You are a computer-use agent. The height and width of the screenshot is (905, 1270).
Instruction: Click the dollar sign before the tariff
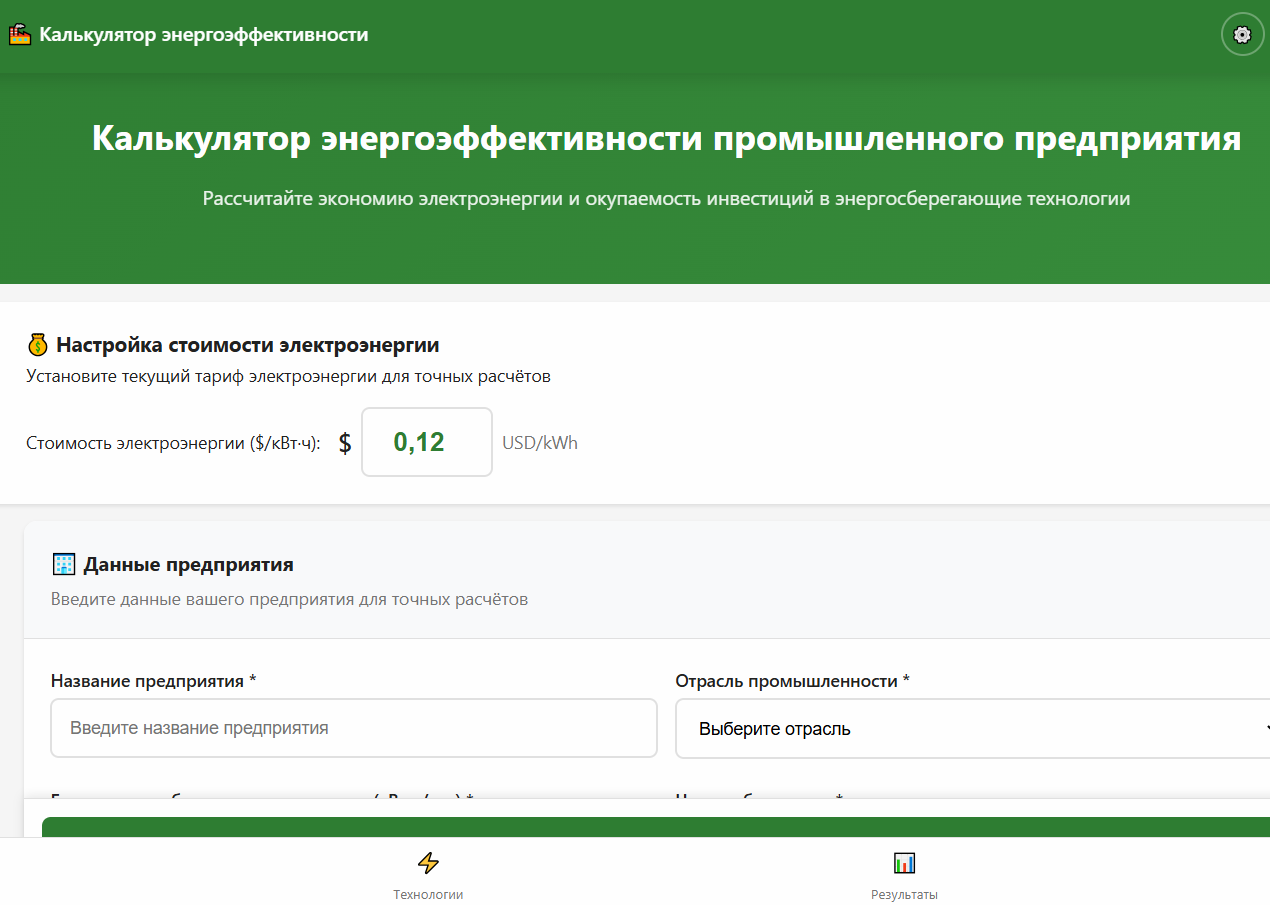pyautogui.click(x=345, y=443)
